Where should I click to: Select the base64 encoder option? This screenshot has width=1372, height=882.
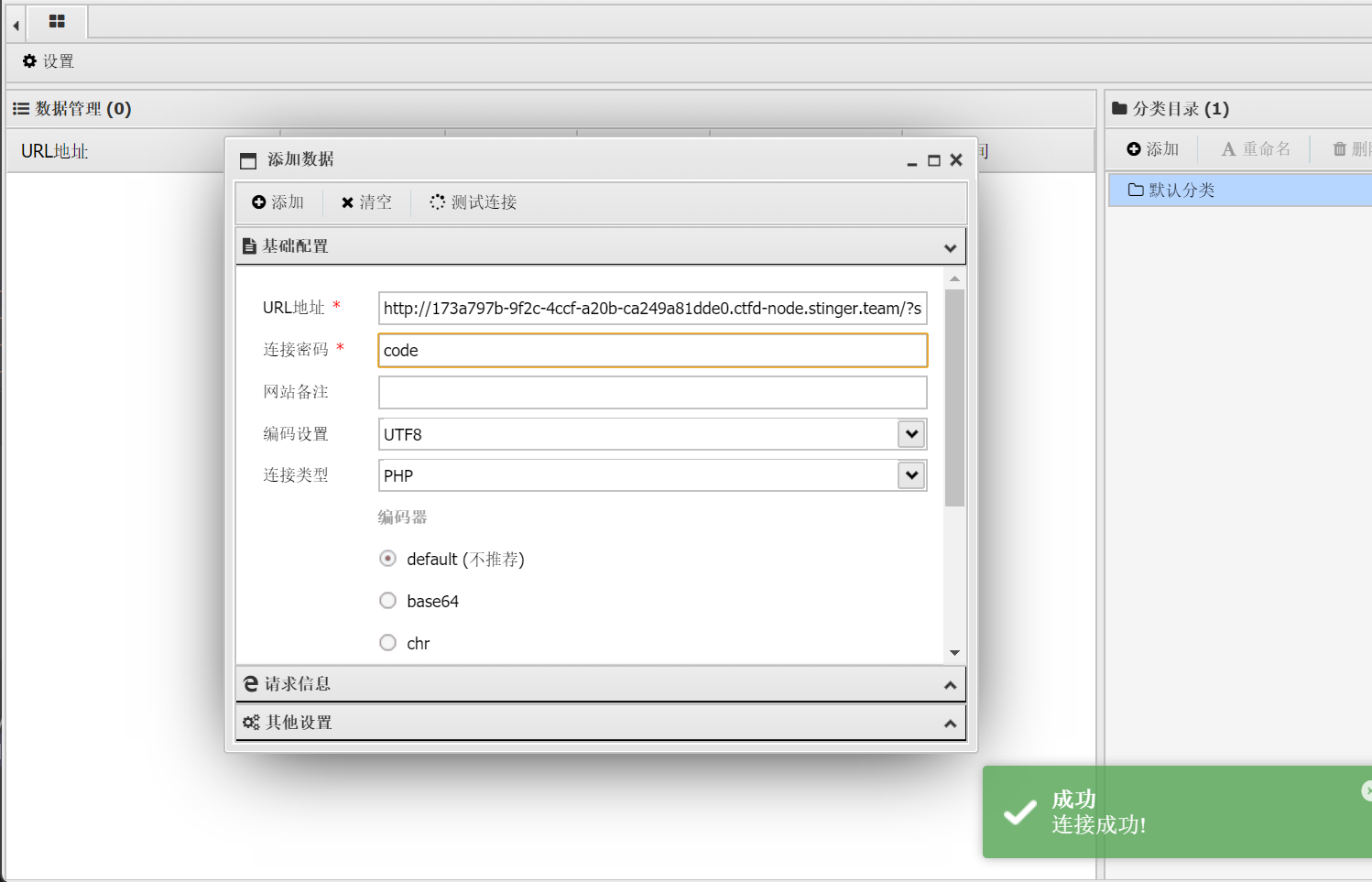click(x=388, y=601)
